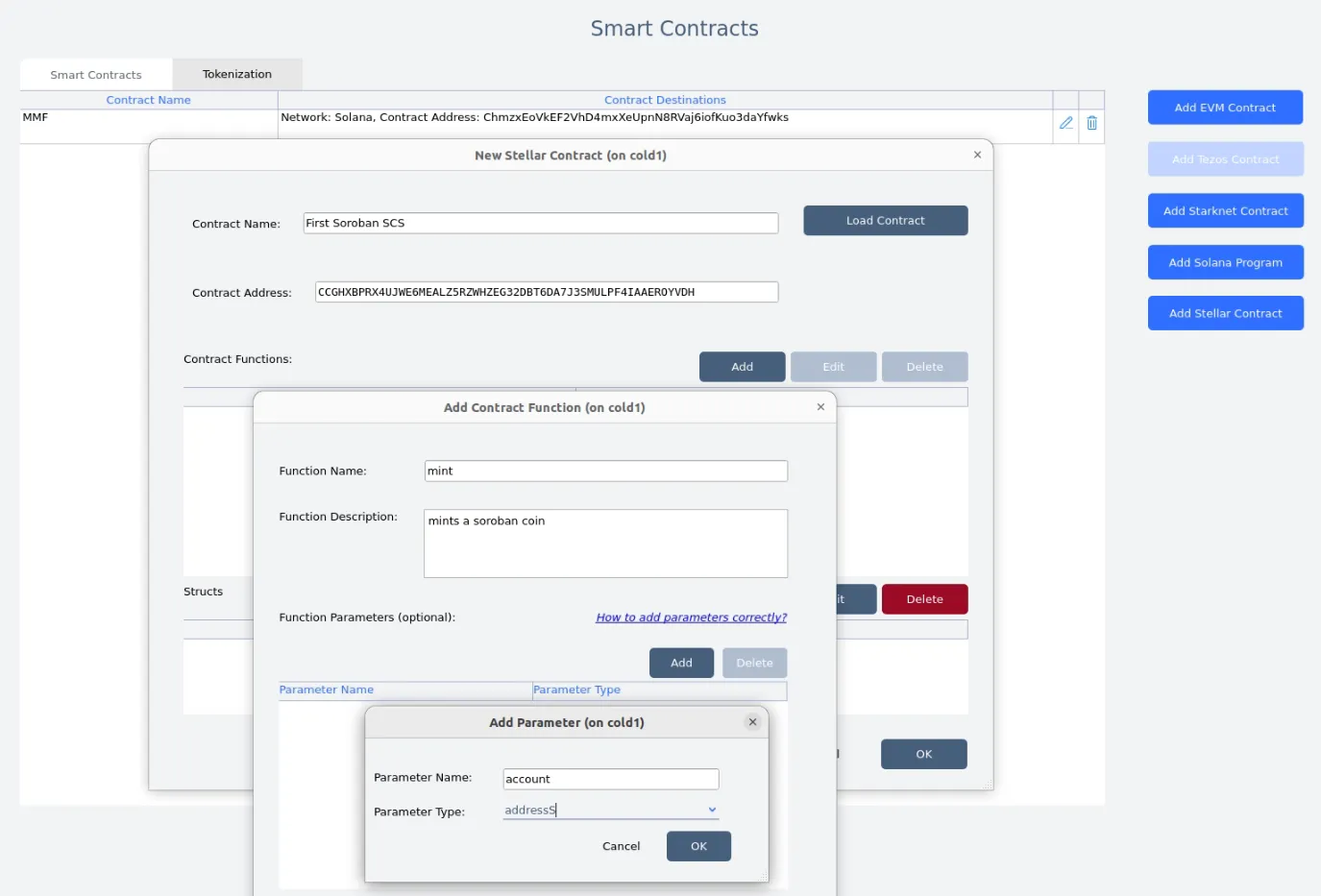
Task: Click the trash delete icon for MMF contract
Action: [x=1091, y=123]
